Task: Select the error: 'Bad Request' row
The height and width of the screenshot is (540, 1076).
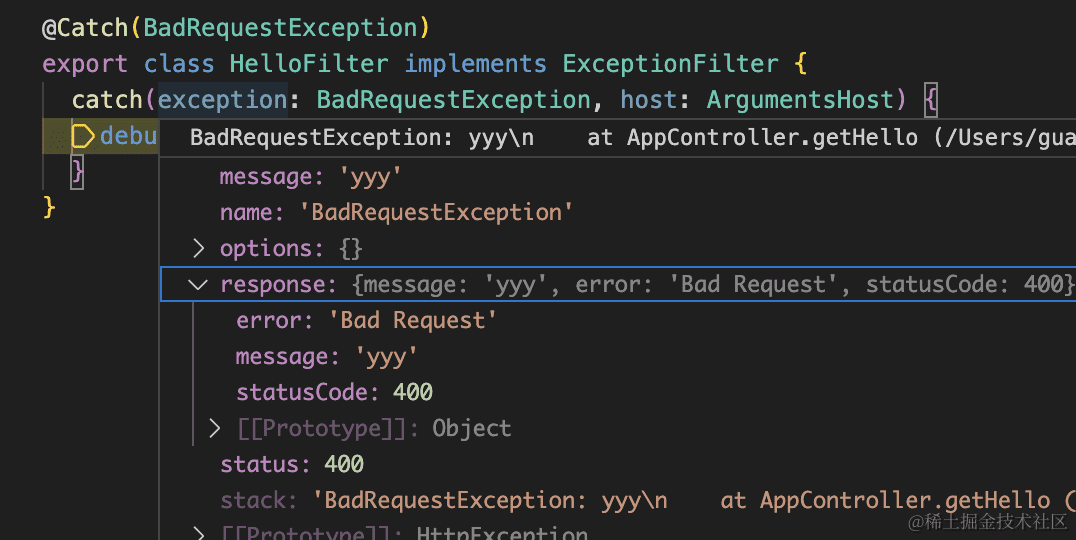Action: pos(366,320)
